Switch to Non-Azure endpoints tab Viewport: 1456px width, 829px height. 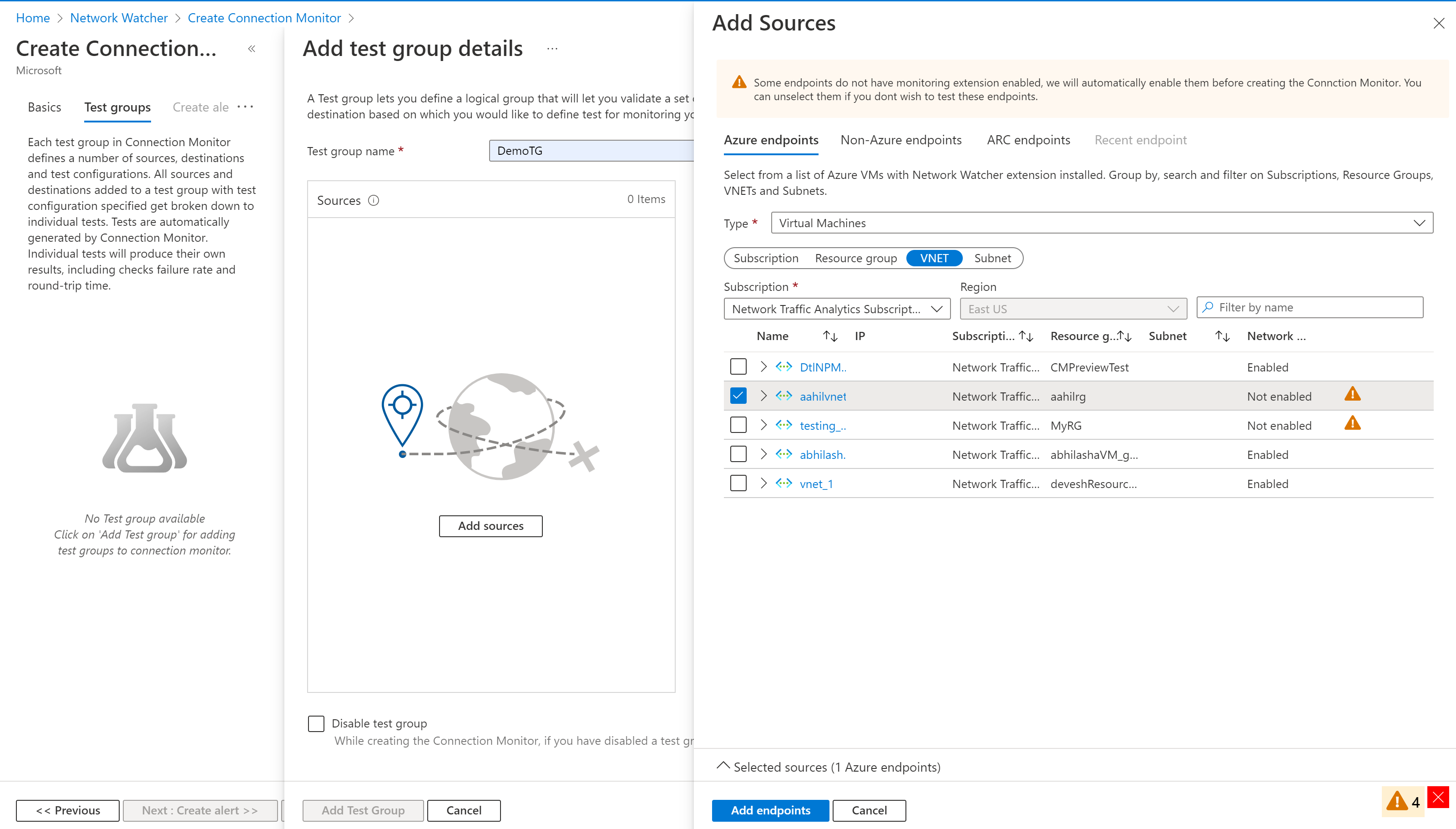[898, 139]
